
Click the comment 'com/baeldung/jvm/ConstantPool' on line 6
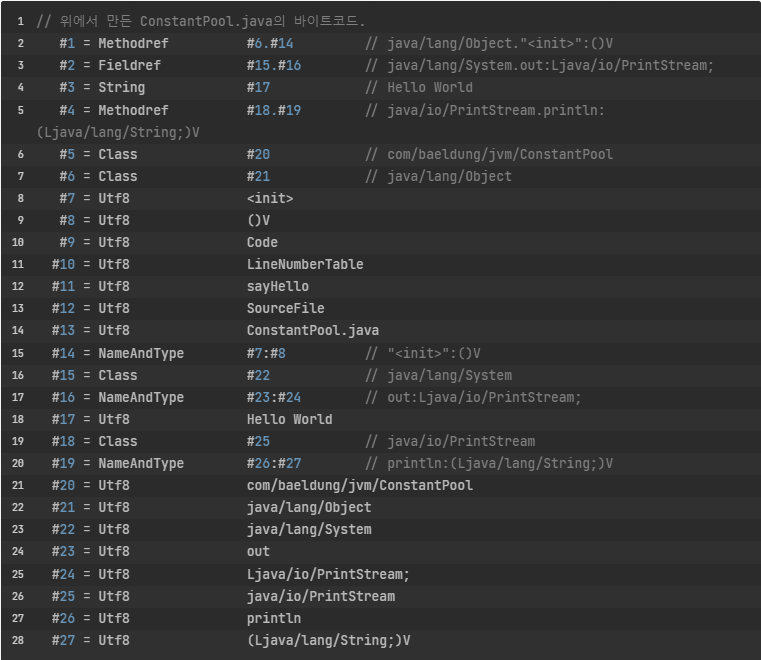tap(500, 154)
